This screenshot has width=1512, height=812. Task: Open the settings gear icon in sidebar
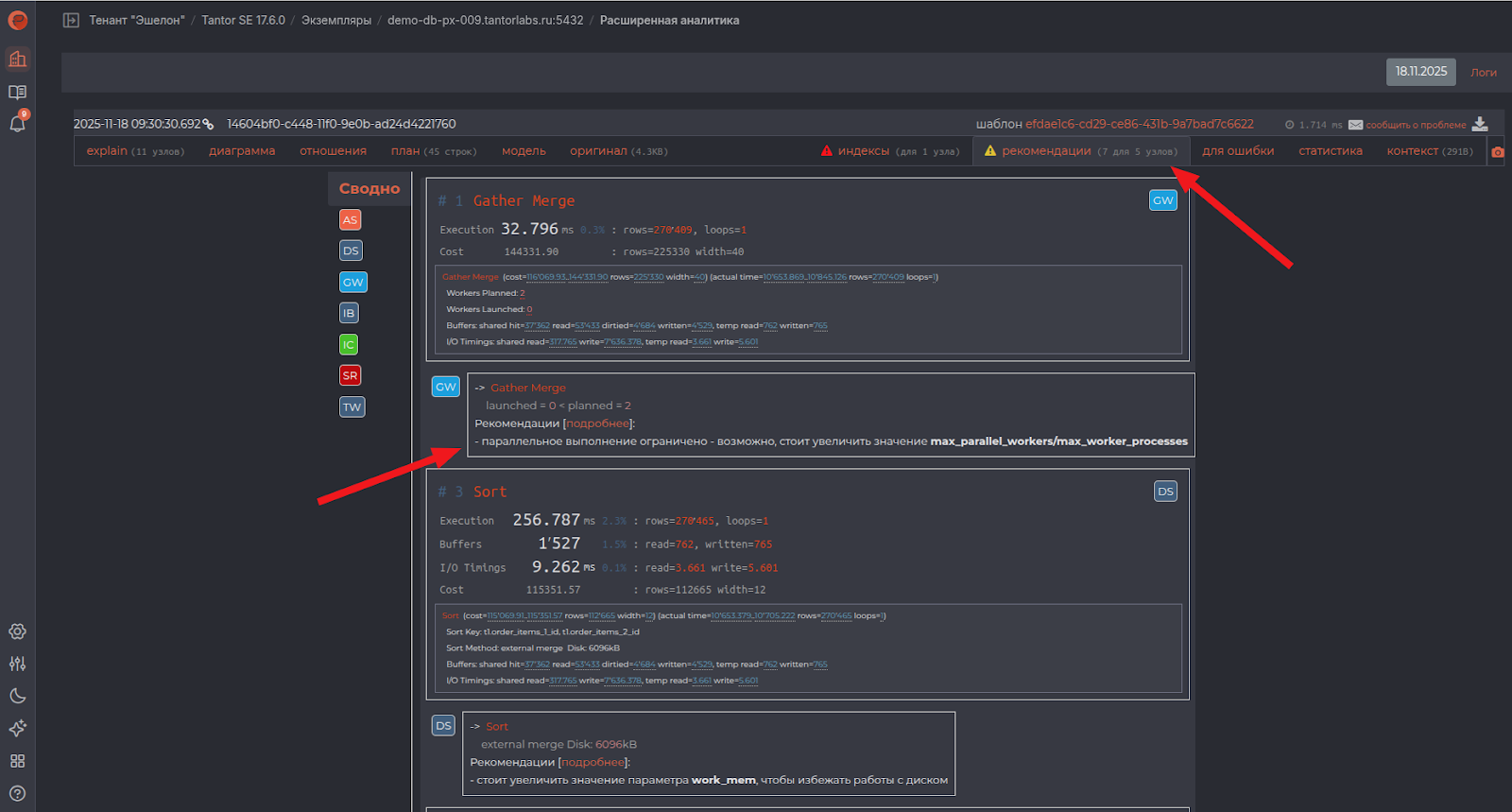click(17, 631)
